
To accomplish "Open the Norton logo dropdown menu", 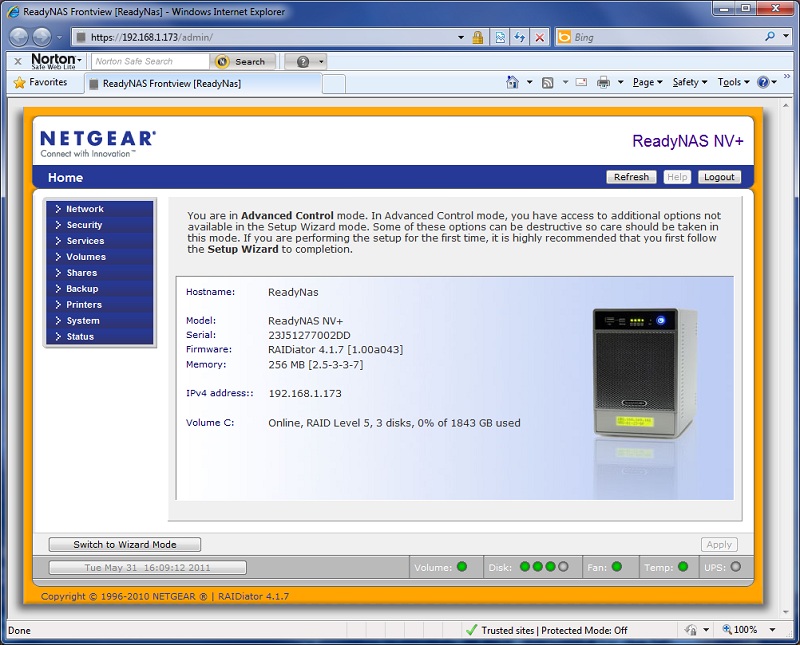I will point(80,60).
